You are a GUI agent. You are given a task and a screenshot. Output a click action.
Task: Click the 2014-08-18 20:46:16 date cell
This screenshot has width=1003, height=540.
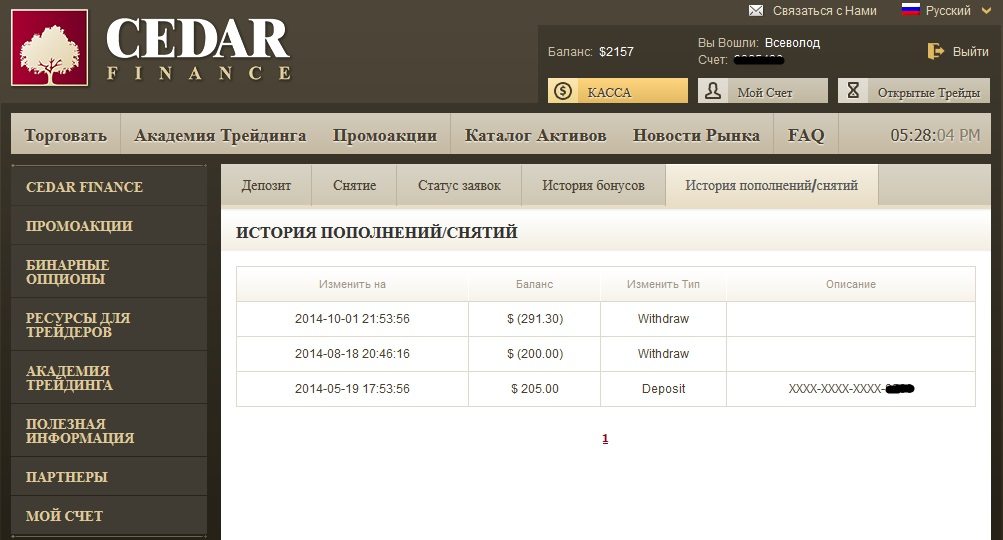(x=352, y=354)
